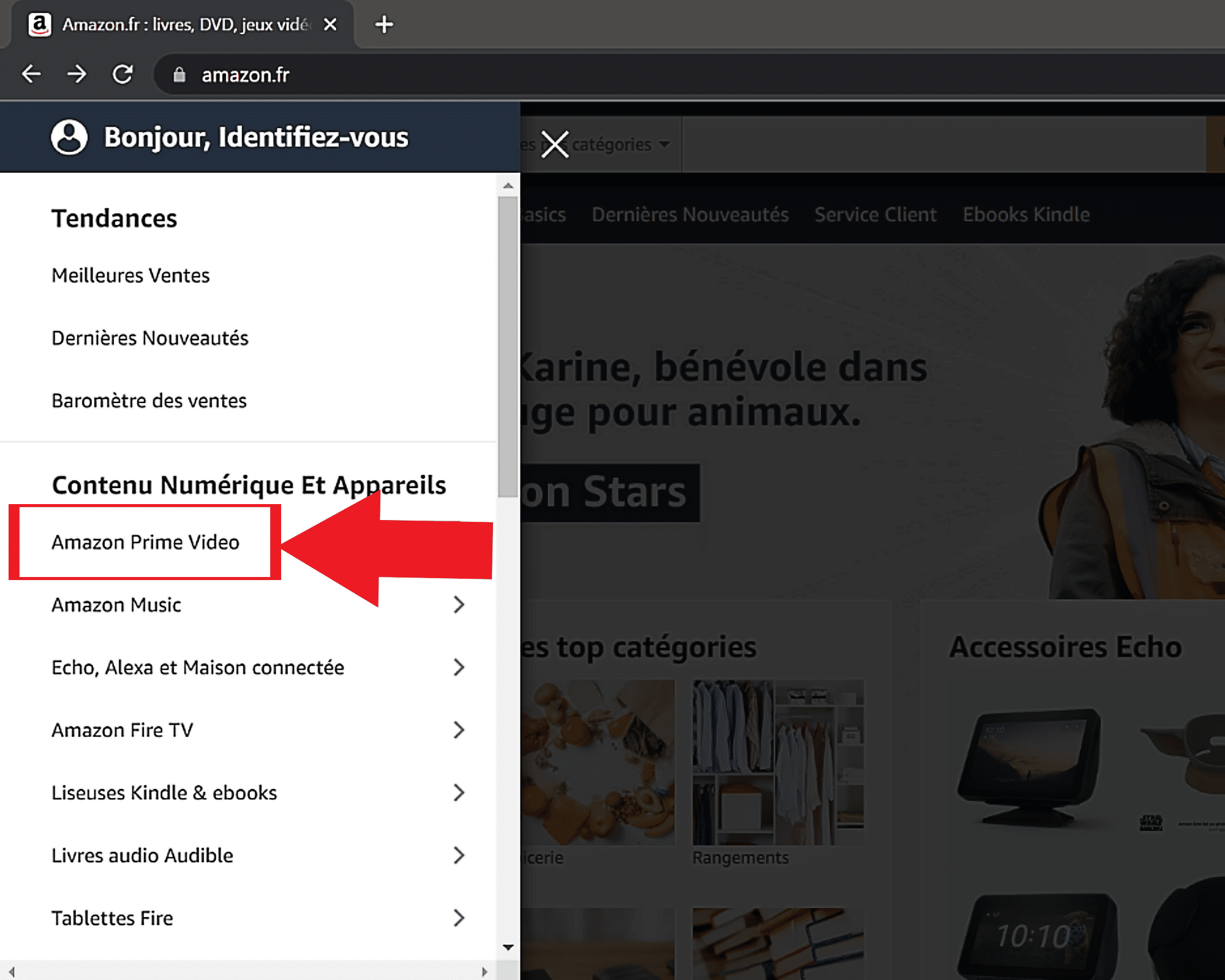The height and width of the screenshot is (980, 1225).
Task: Click the user avatar icon
Action: click(69, 137)
